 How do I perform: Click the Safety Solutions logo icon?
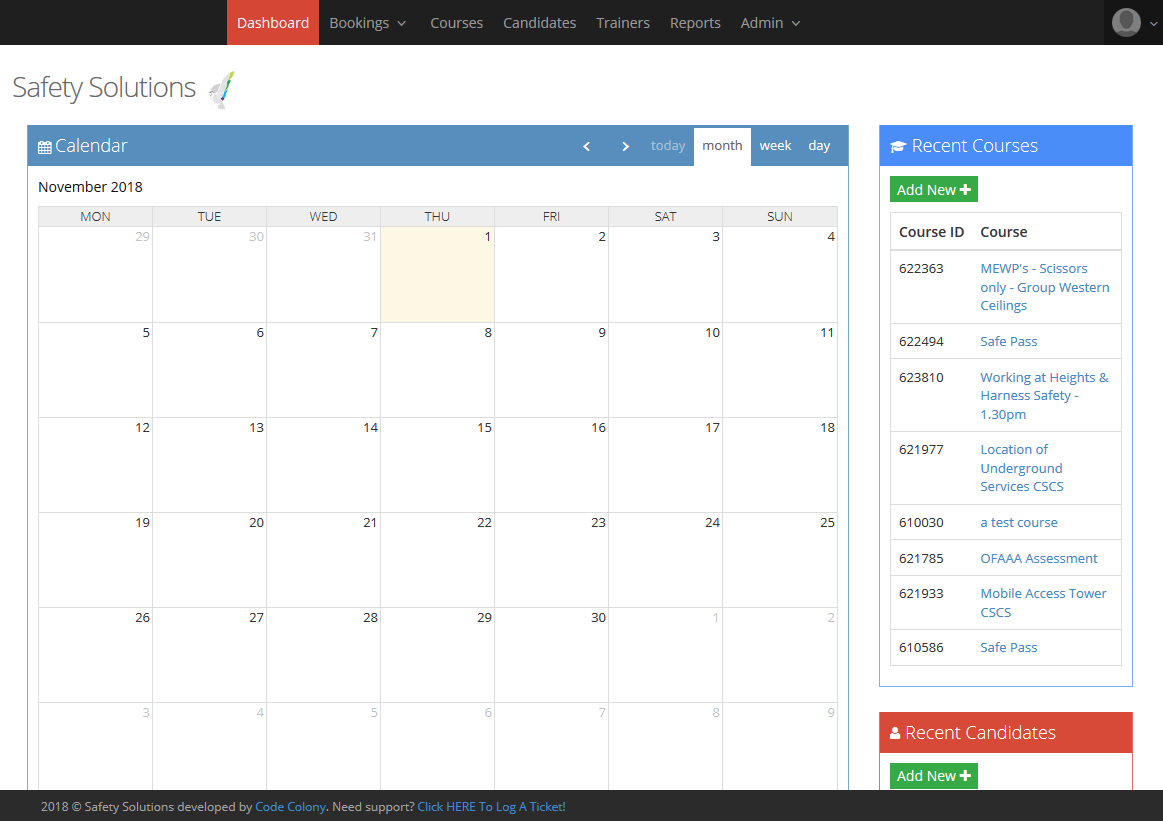click(x=221, y=88)
